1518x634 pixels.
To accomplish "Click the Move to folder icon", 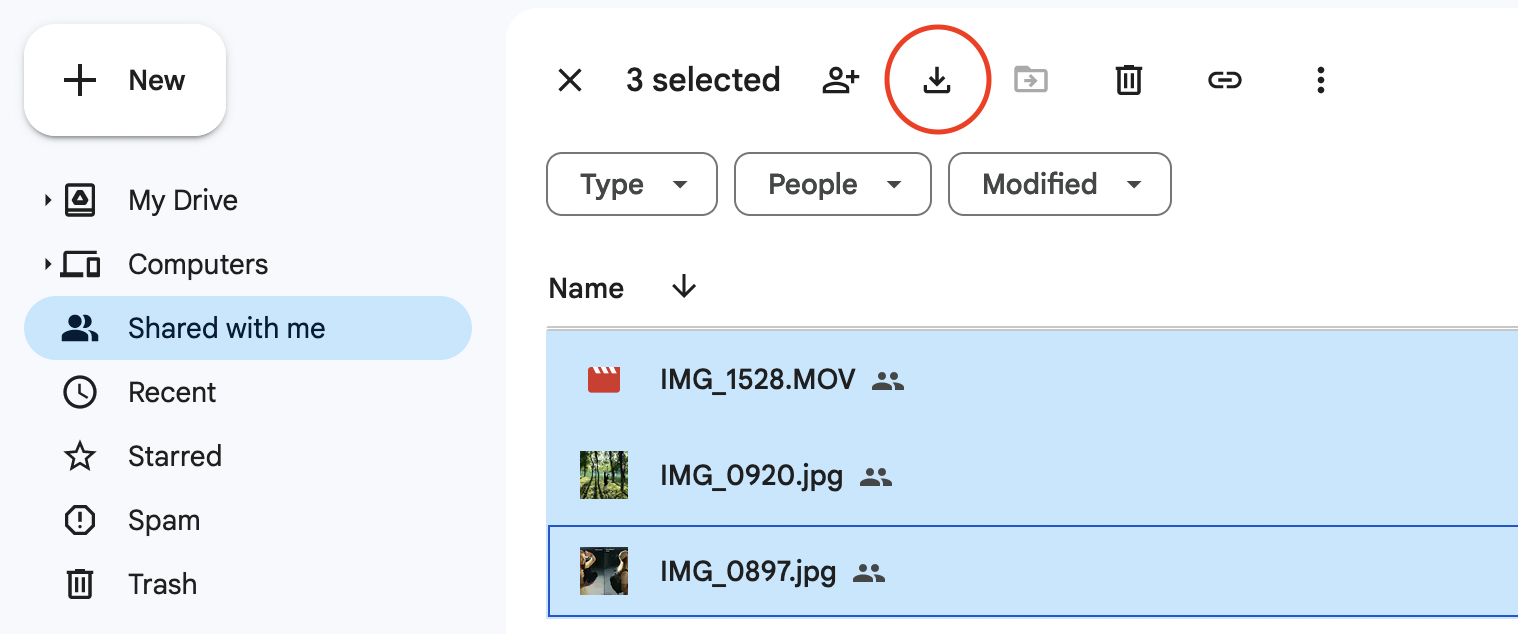I will pyautogui.click(x=1031, y=80).
